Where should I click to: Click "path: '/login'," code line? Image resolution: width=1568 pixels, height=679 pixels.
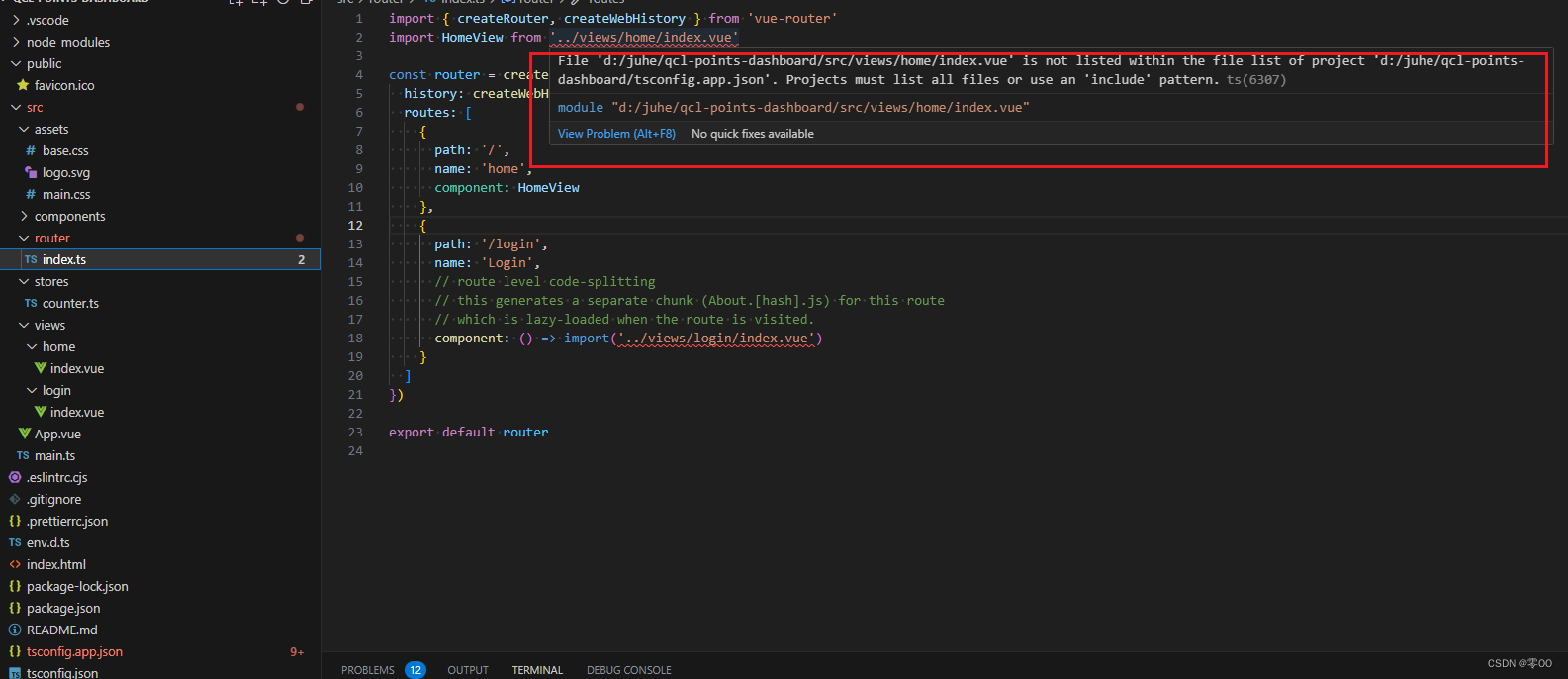point(491,244)
